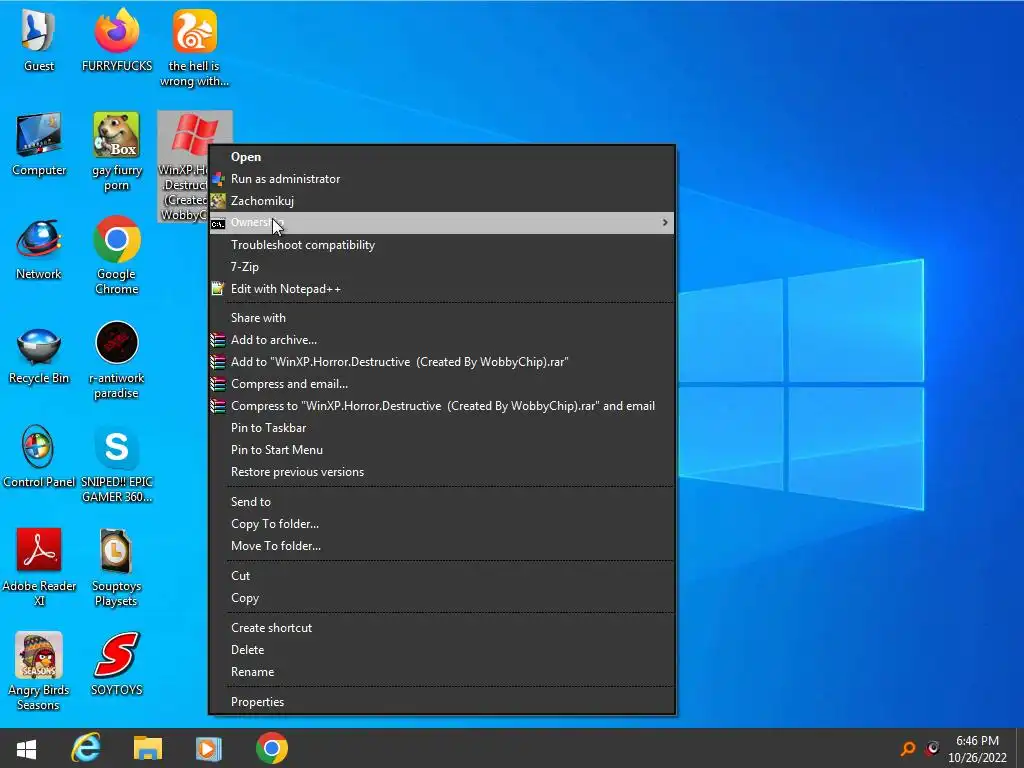This screenshot has height=768, width=1024.
Task: Open Properties from the context menu
Action: pos(442,702)
